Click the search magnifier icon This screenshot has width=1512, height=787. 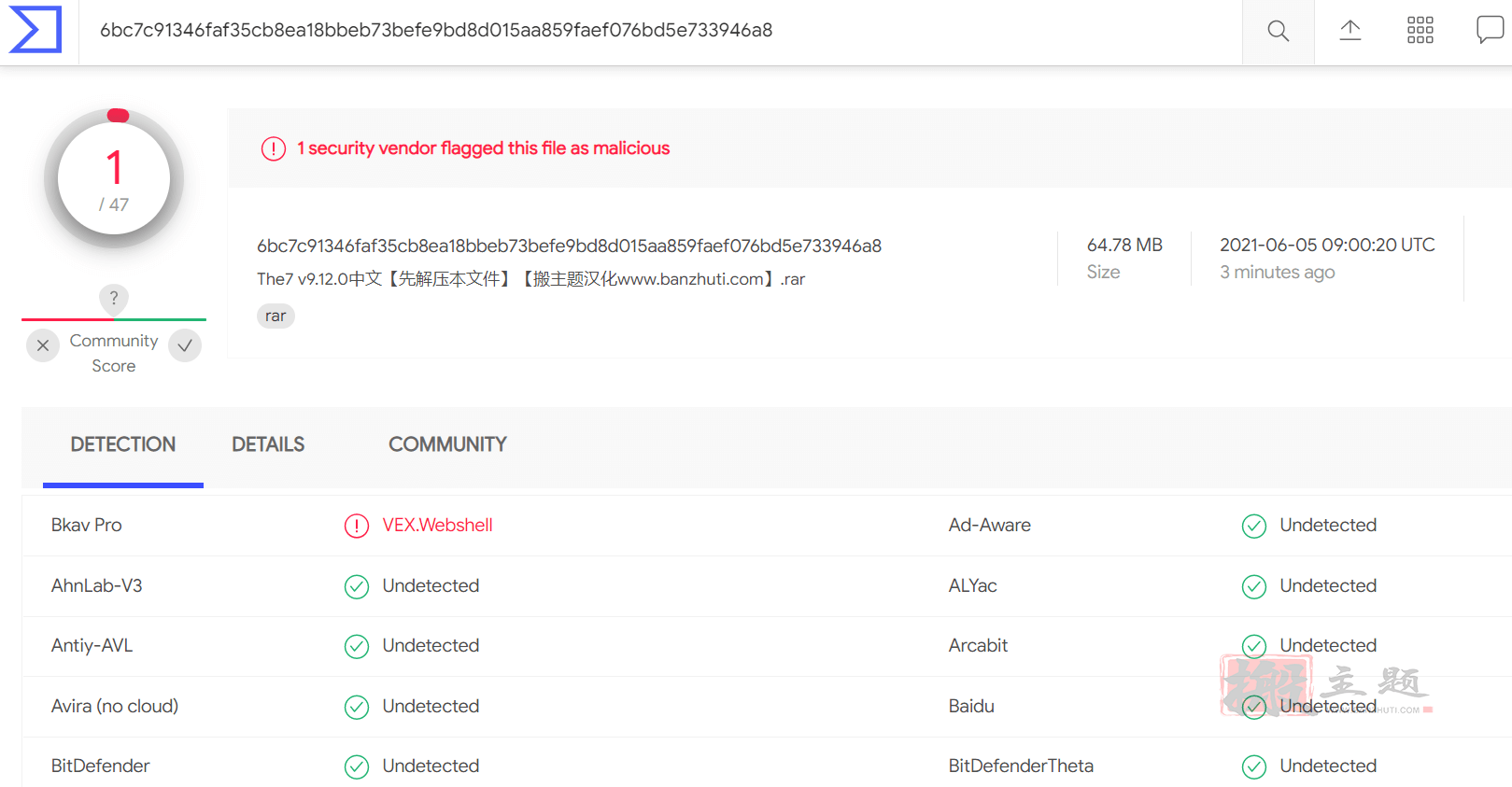pyautogui.click(x=1278, y=31)
